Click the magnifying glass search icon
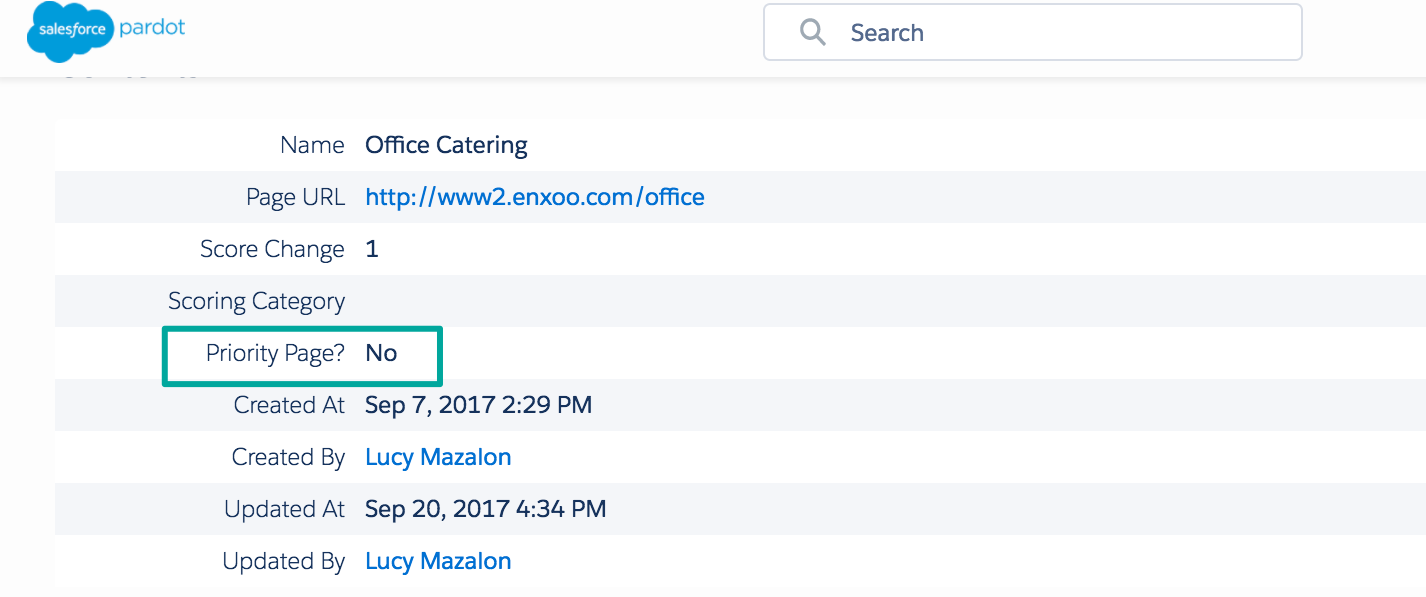Viewport: 1426px width, 597px height. (813, 32)
